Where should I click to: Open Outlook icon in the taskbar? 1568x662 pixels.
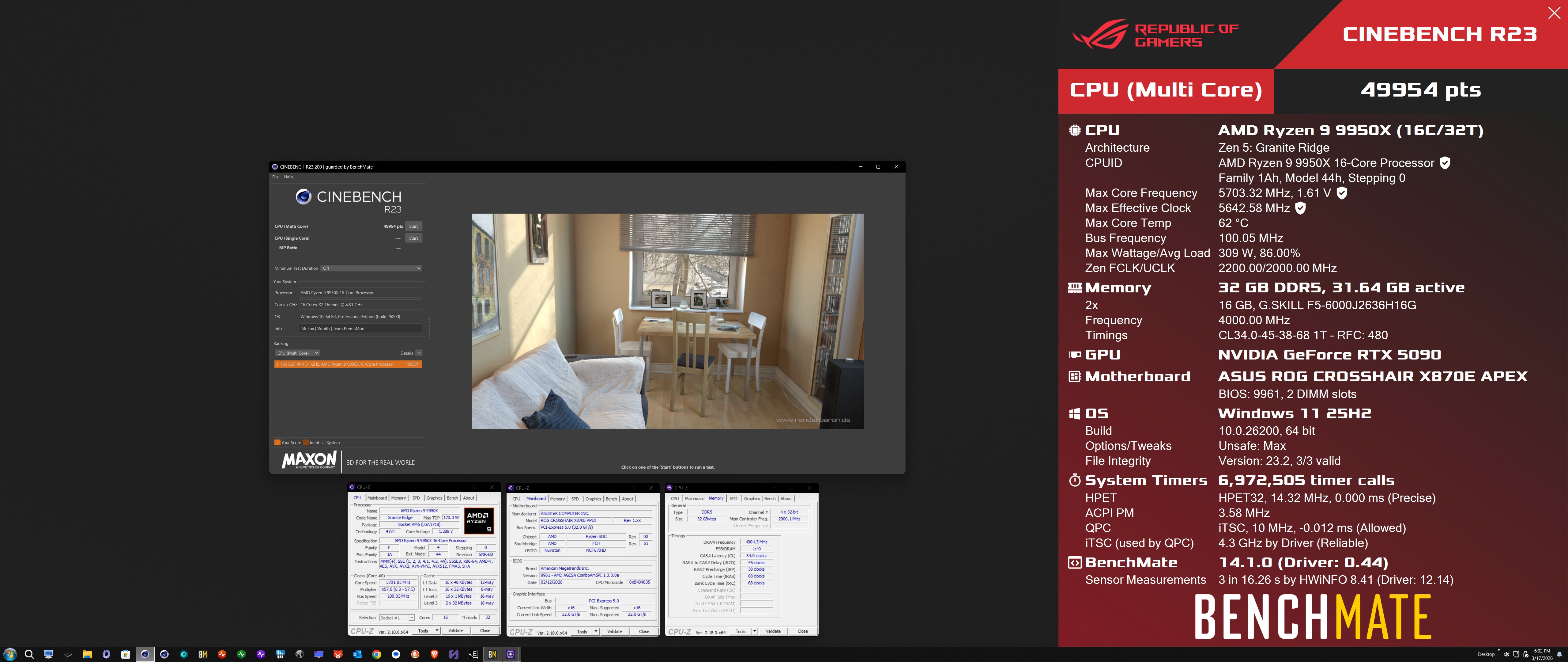pyautogui.click(x=357, y=654)
